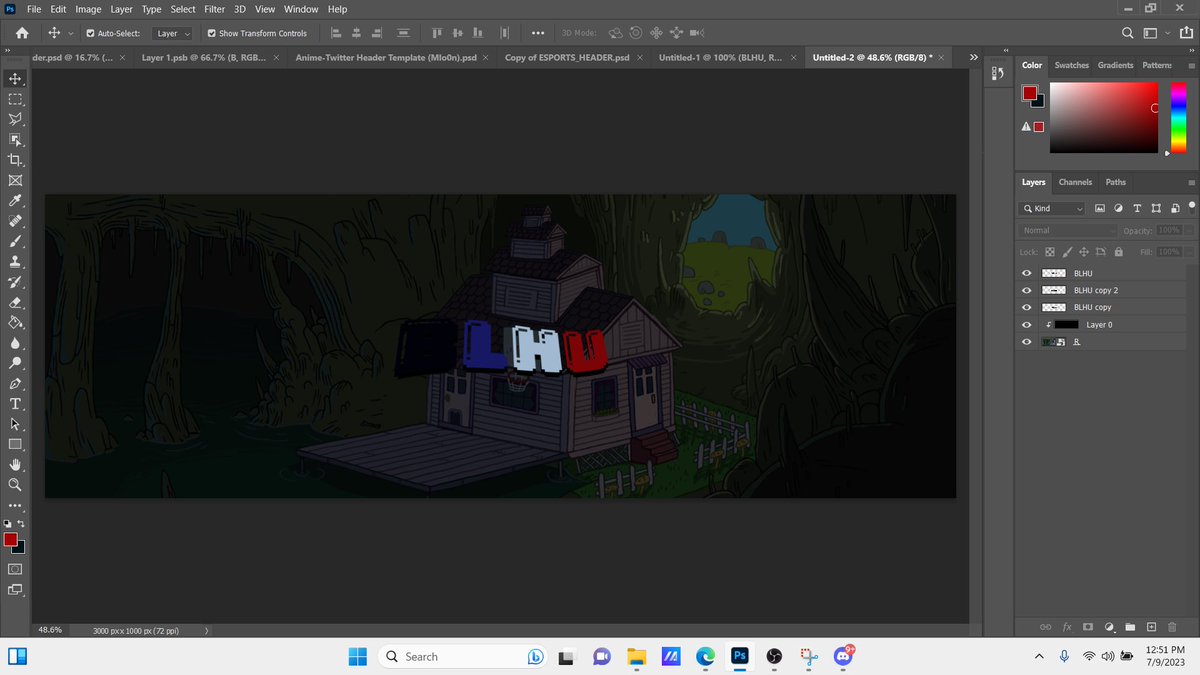
Task: Toggle the Auto-Select checkbox
Action: click(91, 33)
